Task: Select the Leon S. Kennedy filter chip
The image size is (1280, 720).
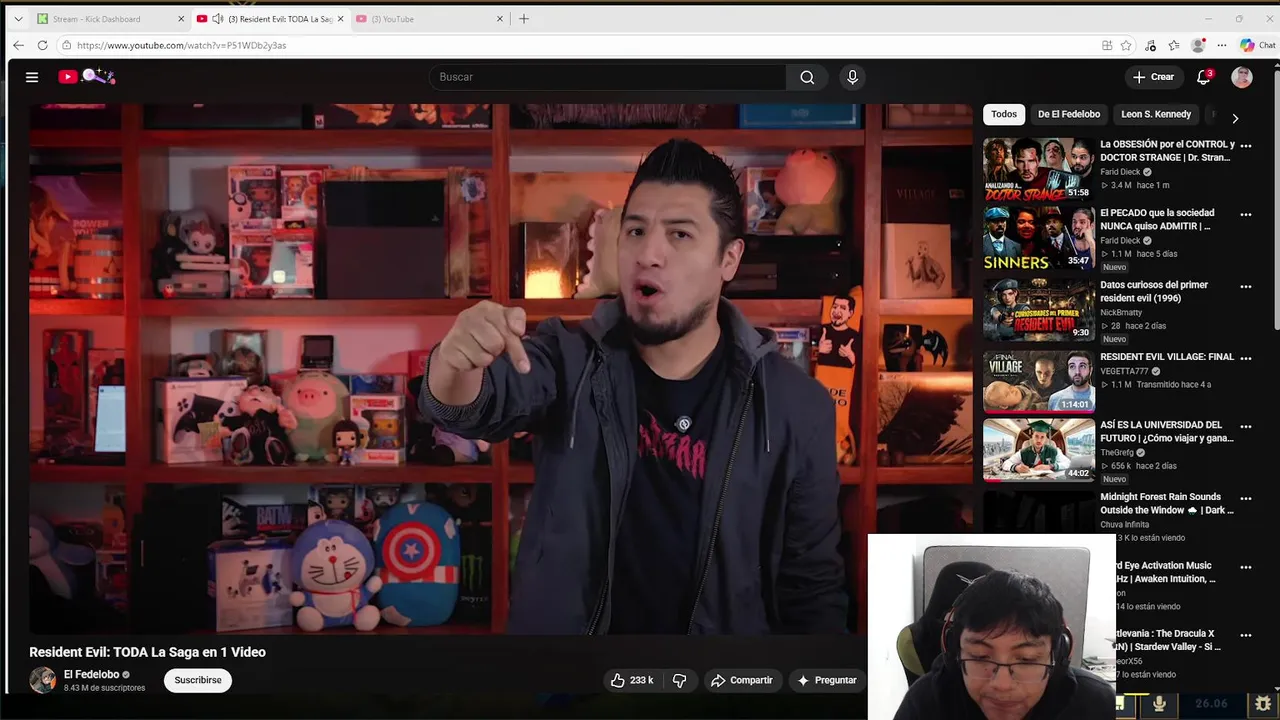Action: [1156, 114]
